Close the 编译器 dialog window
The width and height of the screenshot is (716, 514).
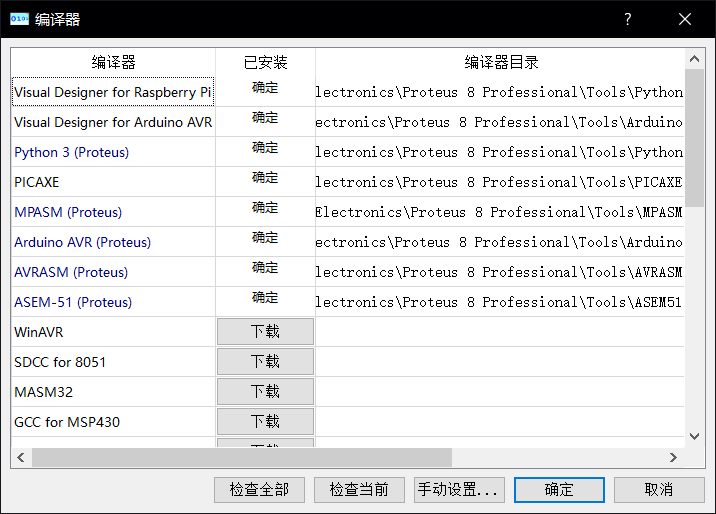(x=684, y=19)
